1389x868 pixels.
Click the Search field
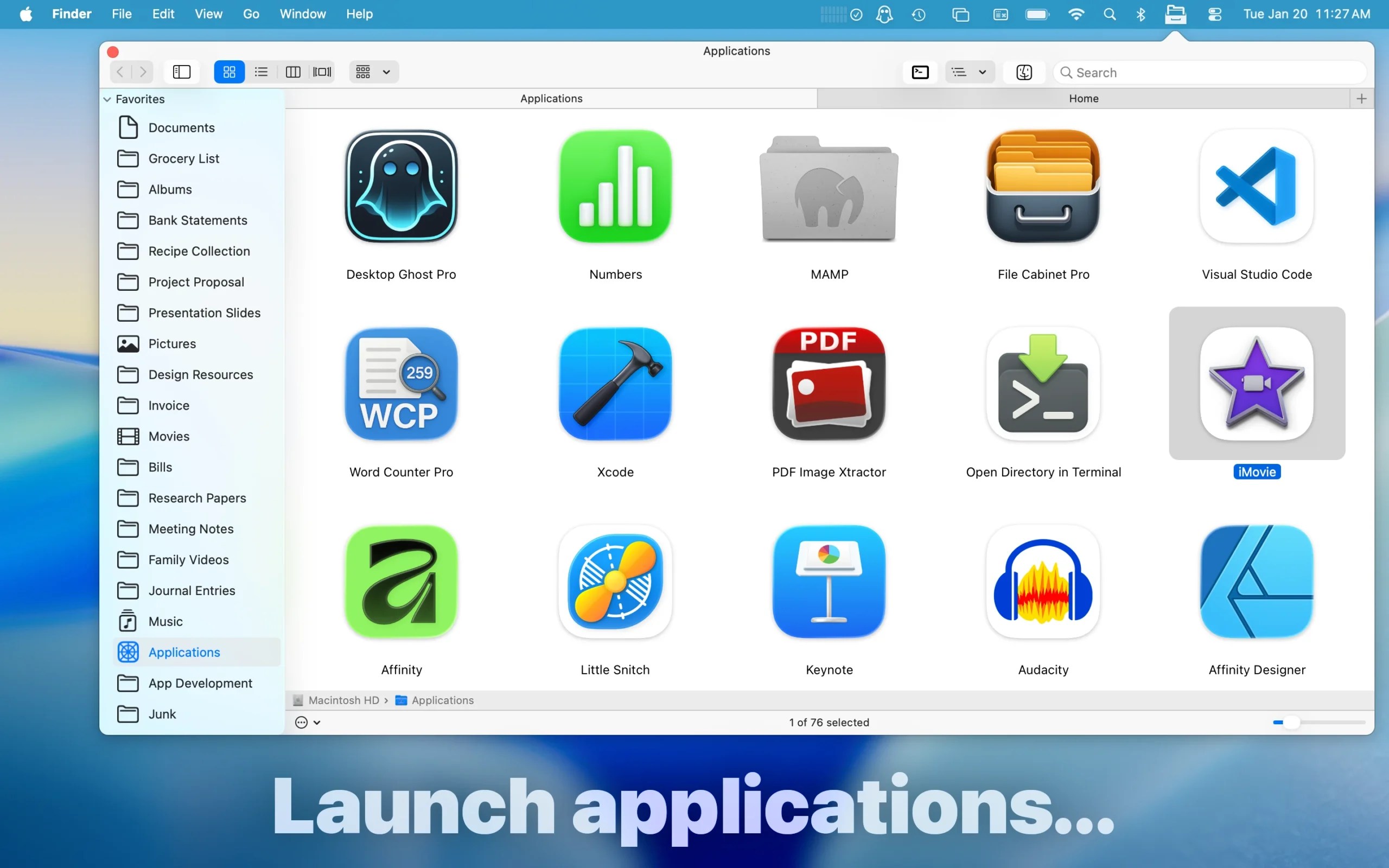[x=1211, y=72]
